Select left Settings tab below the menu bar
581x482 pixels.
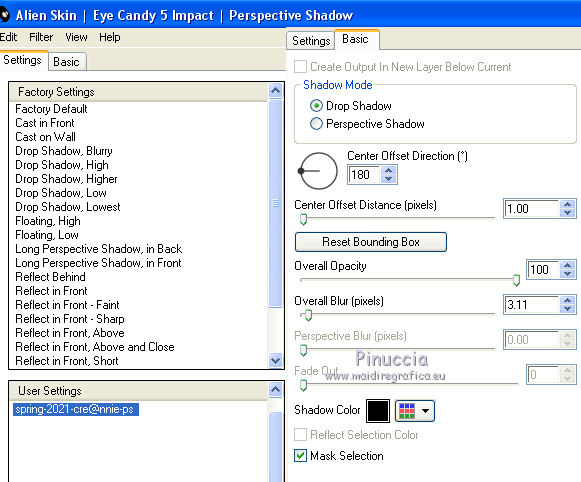point(23,60)
